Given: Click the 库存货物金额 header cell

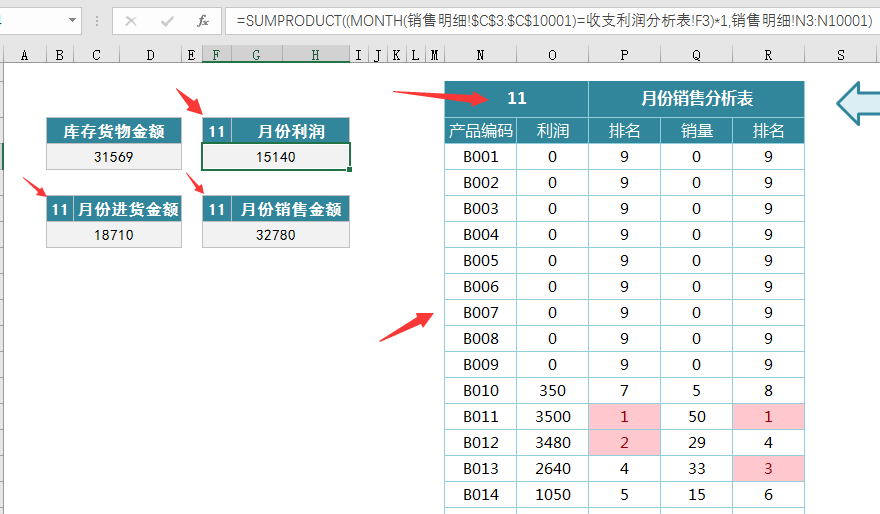Looking at the screenshot, I should [x=114, y=131].
